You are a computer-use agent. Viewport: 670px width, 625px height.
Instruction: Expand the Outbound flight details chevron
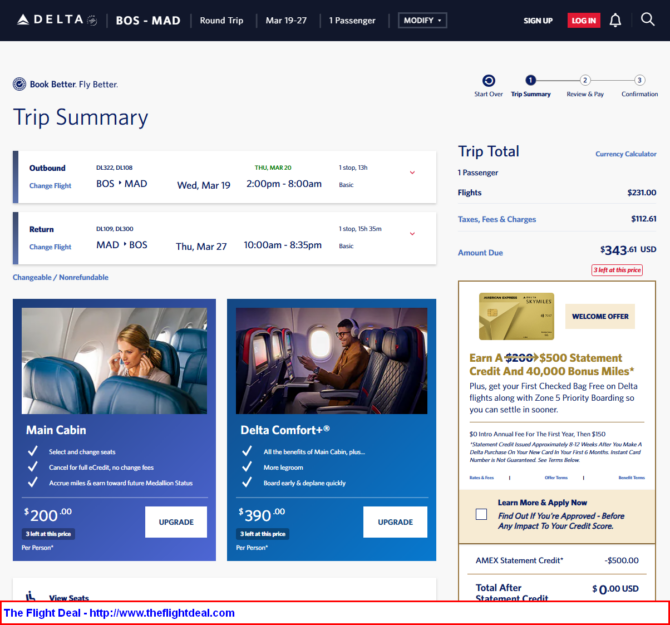tap(412, 173)
